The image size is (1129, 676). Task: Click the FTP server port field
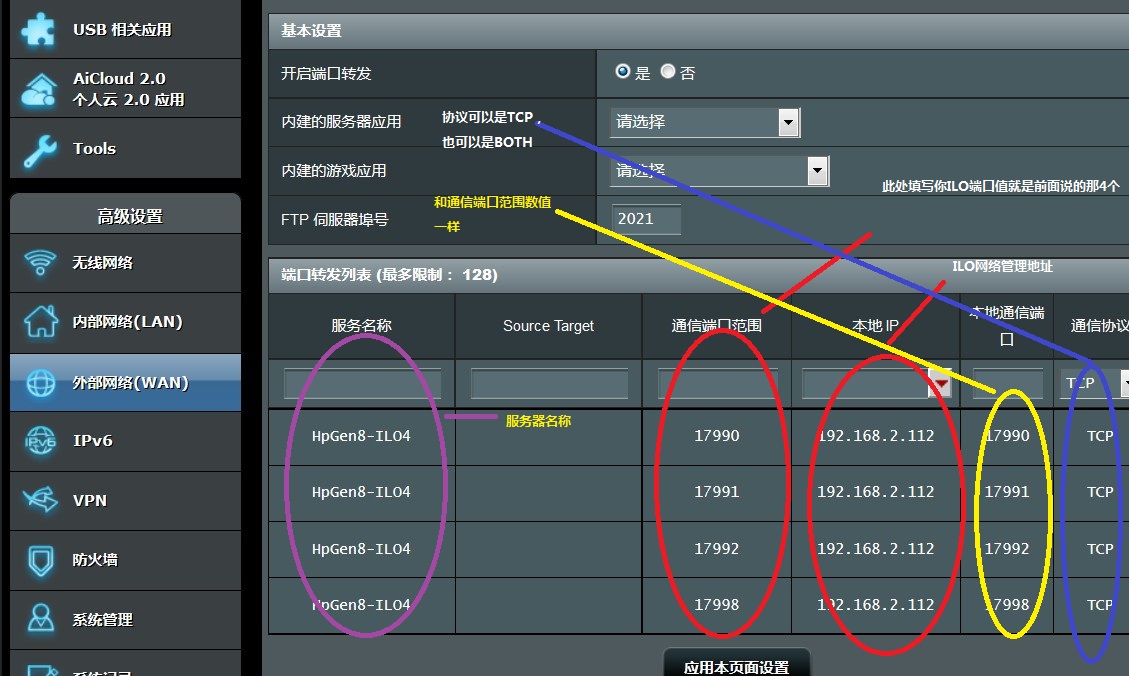(646, 219)
